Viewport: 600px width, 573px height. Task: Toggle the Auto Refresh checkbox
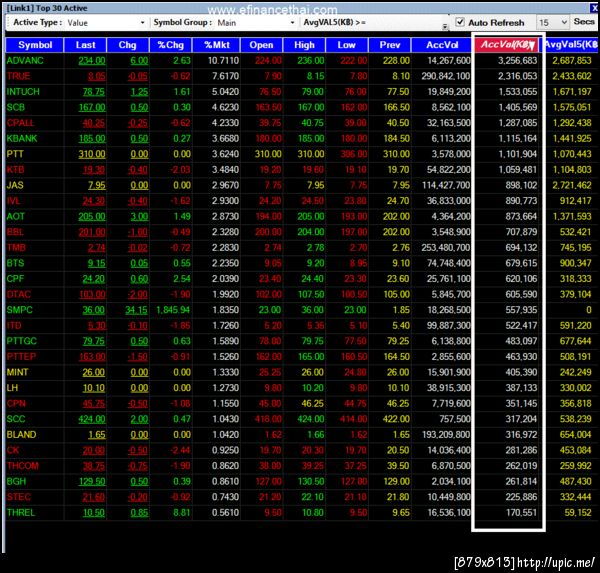[460, 22]
